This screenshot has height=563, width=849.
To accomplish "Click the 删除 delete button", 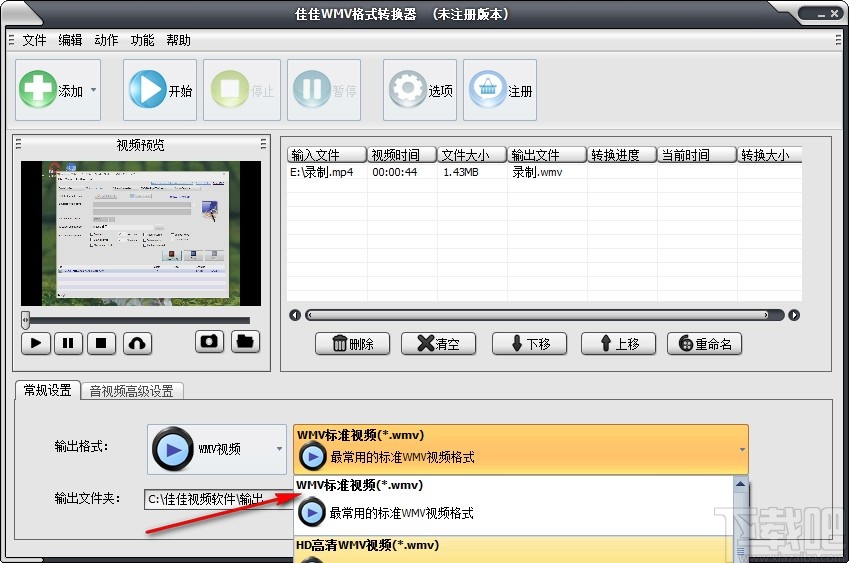I will click(x=352, y=344).
